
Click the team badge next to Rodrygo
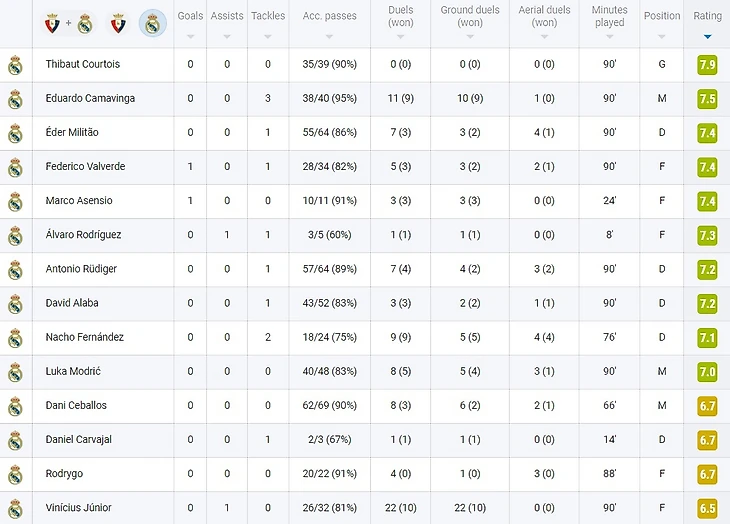point(15,474)
